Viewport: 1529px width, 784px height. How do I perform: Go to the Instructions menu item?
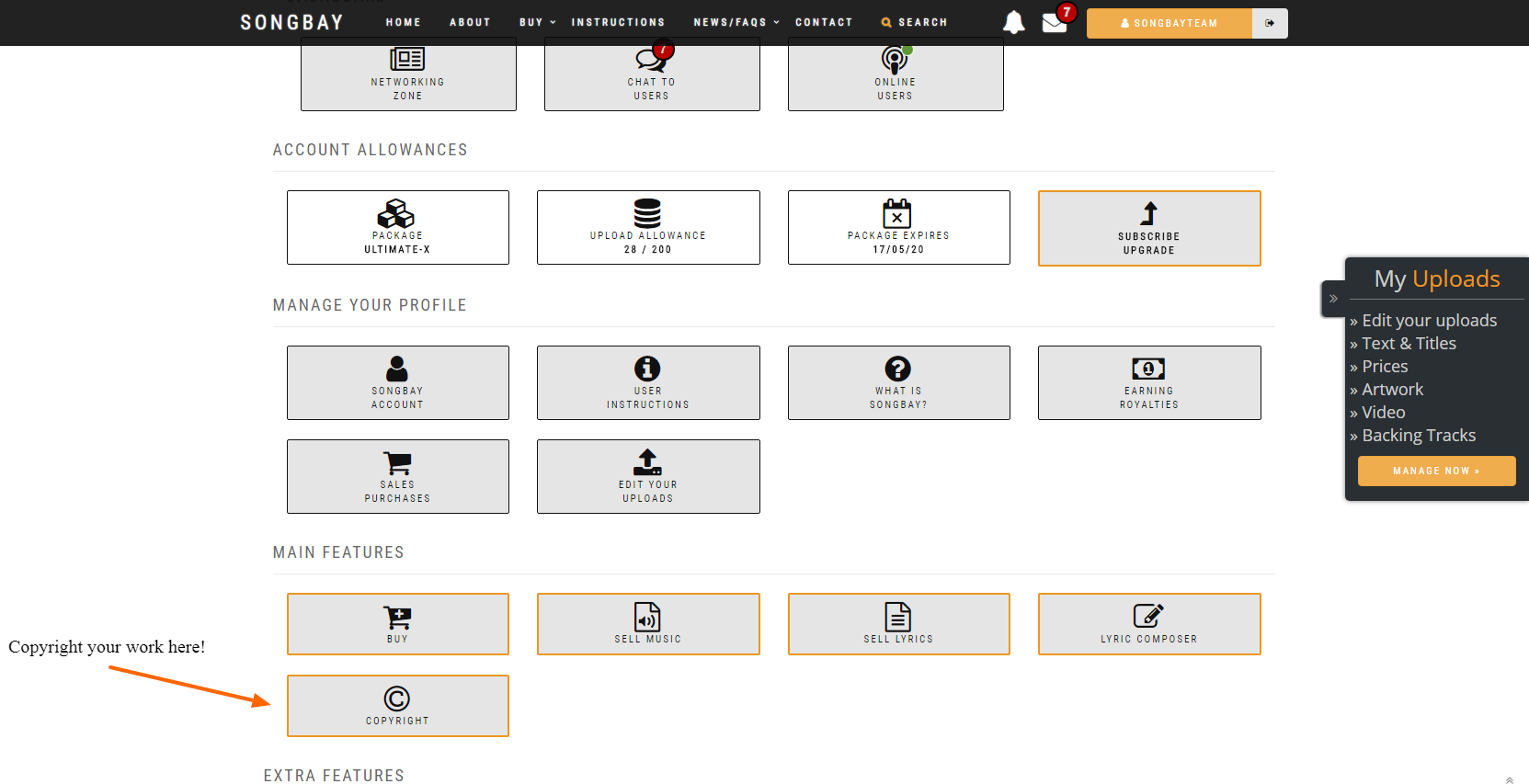(x=618, y=22)
